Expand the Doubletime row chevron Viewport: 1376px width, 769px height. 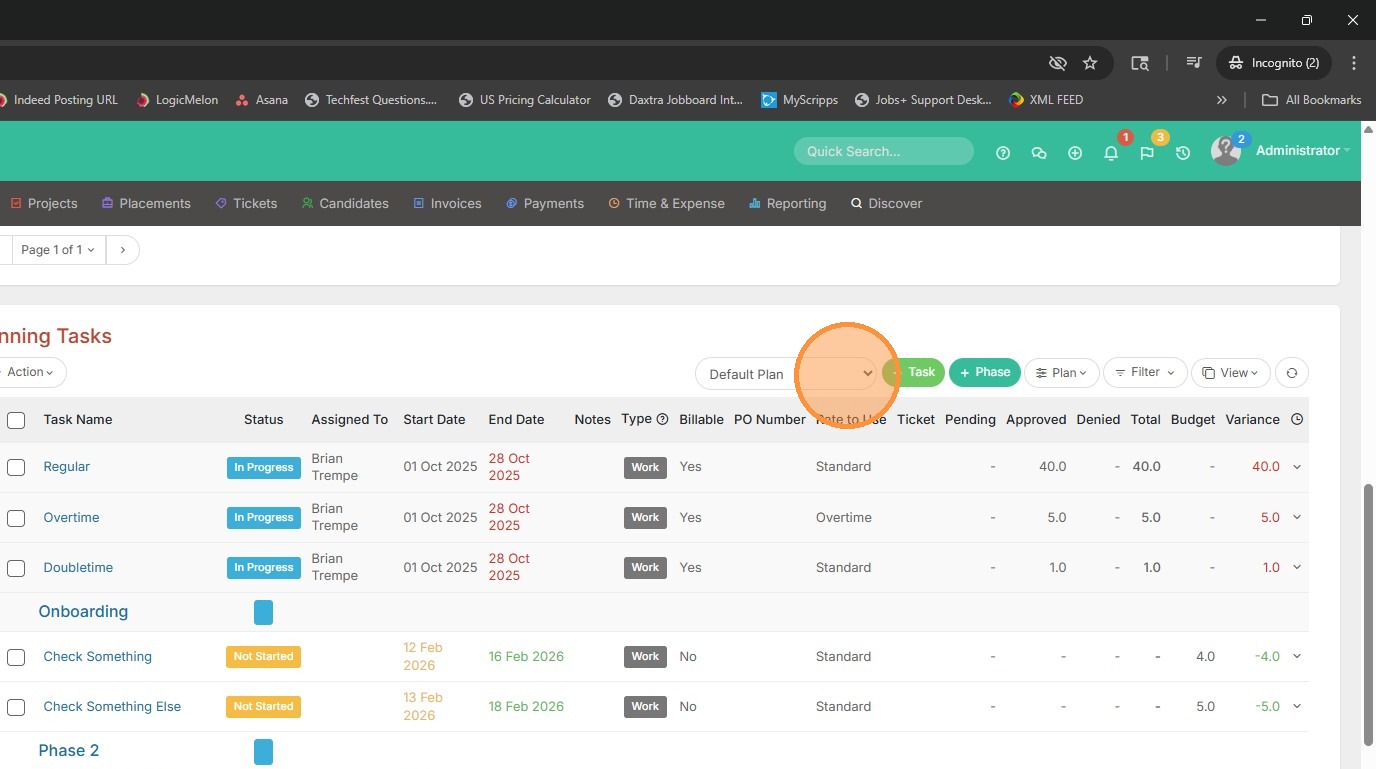coord(1297,568)
